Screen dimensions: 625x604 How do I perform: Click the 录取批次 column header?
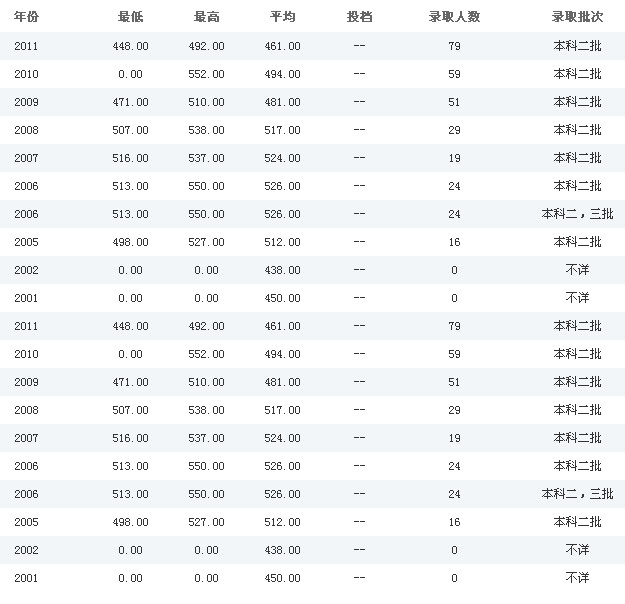point(577,18)
